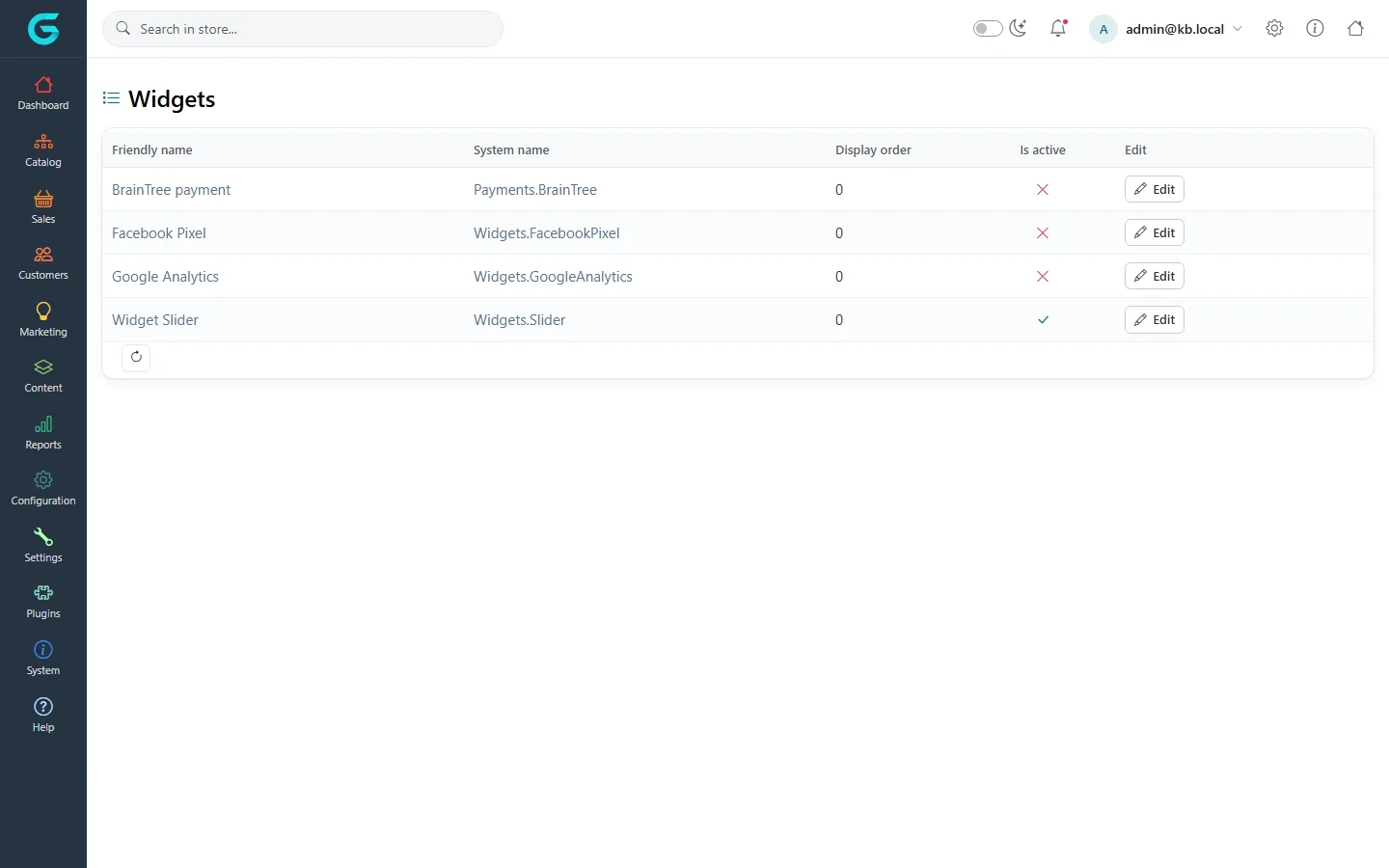1389x868 pixels.
Task: Click the active checkmark for Widget Slider
Action: click(x=1043, y=319)
